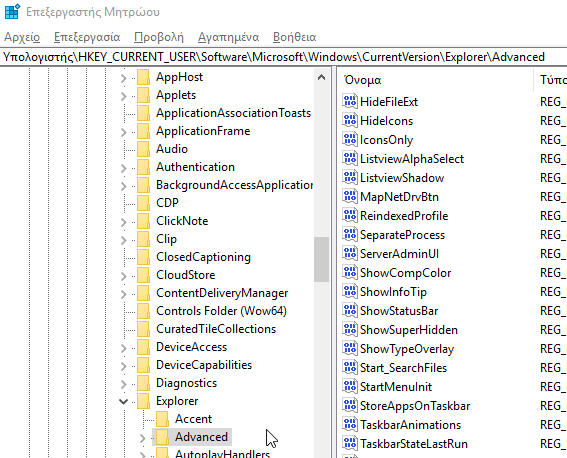Click the ContentDeliveryManager folder icon
567x458 pixels.
point(144,293)
